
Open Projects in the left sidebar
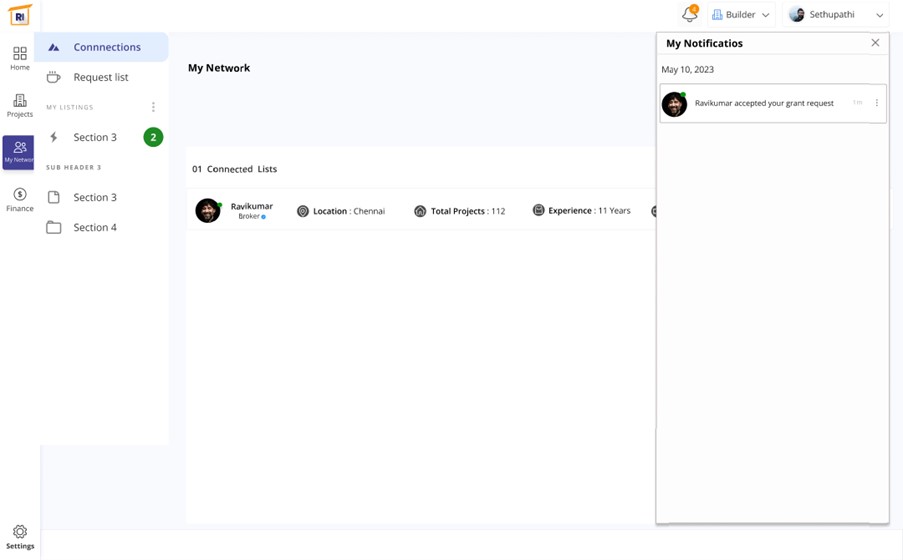[x=19, y=106]
